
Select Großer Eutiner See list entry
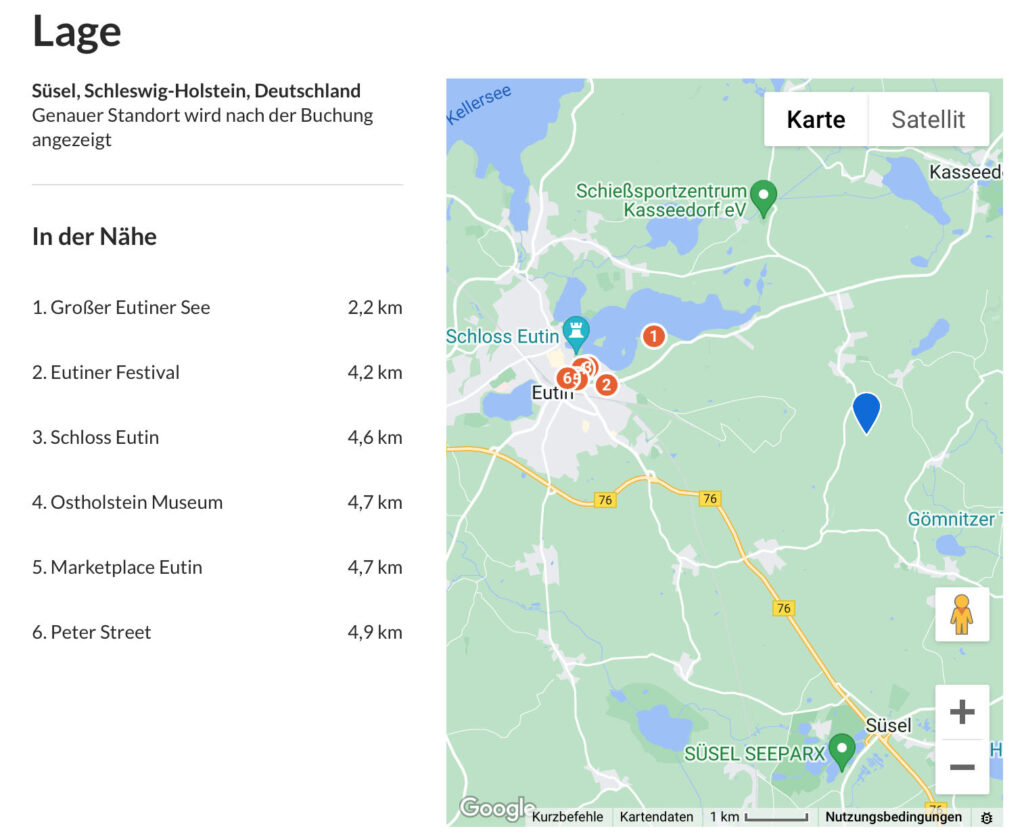121,307
